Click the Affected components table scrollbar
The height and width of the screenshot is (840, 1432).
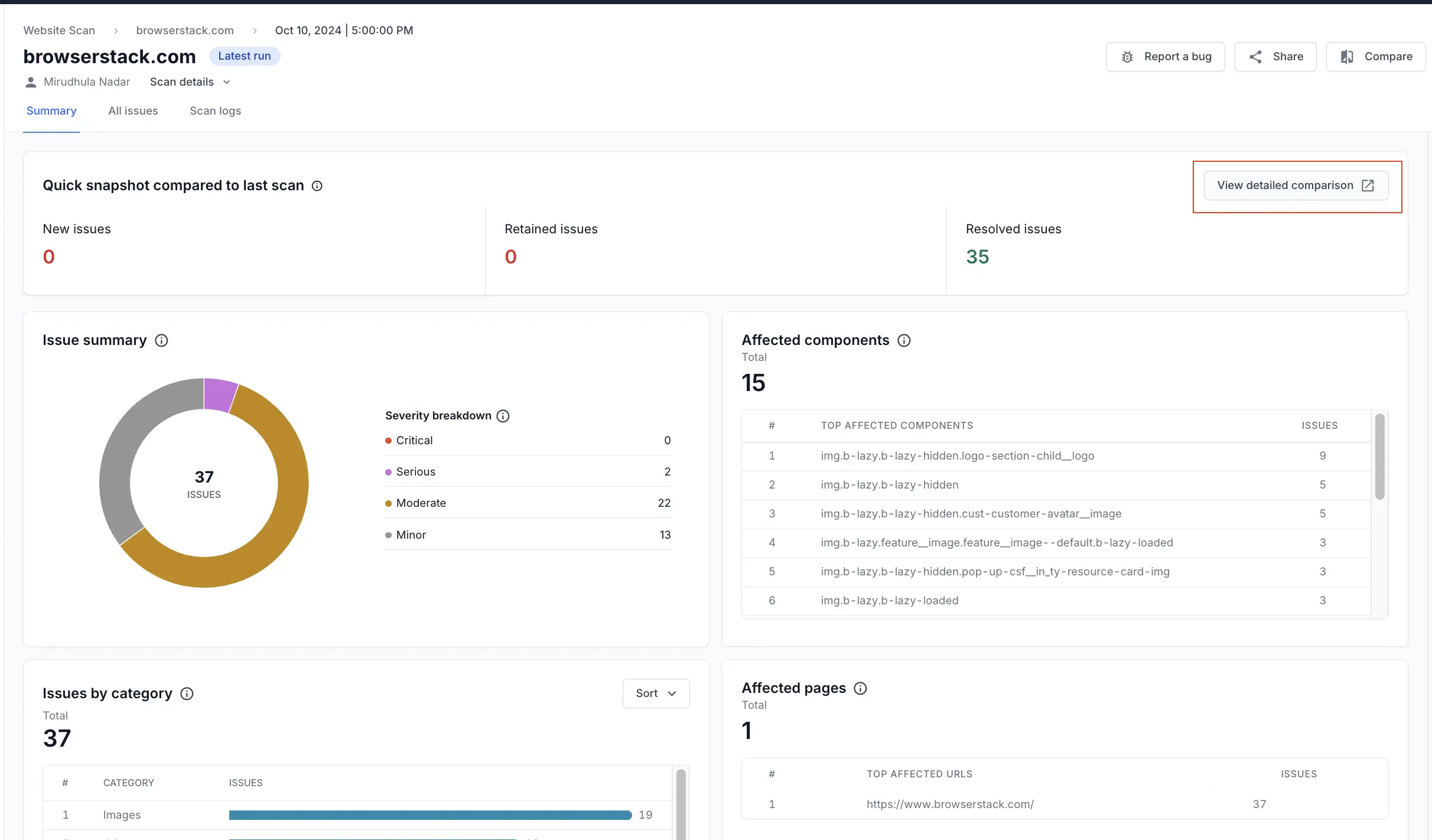(x=1379, y=458)
